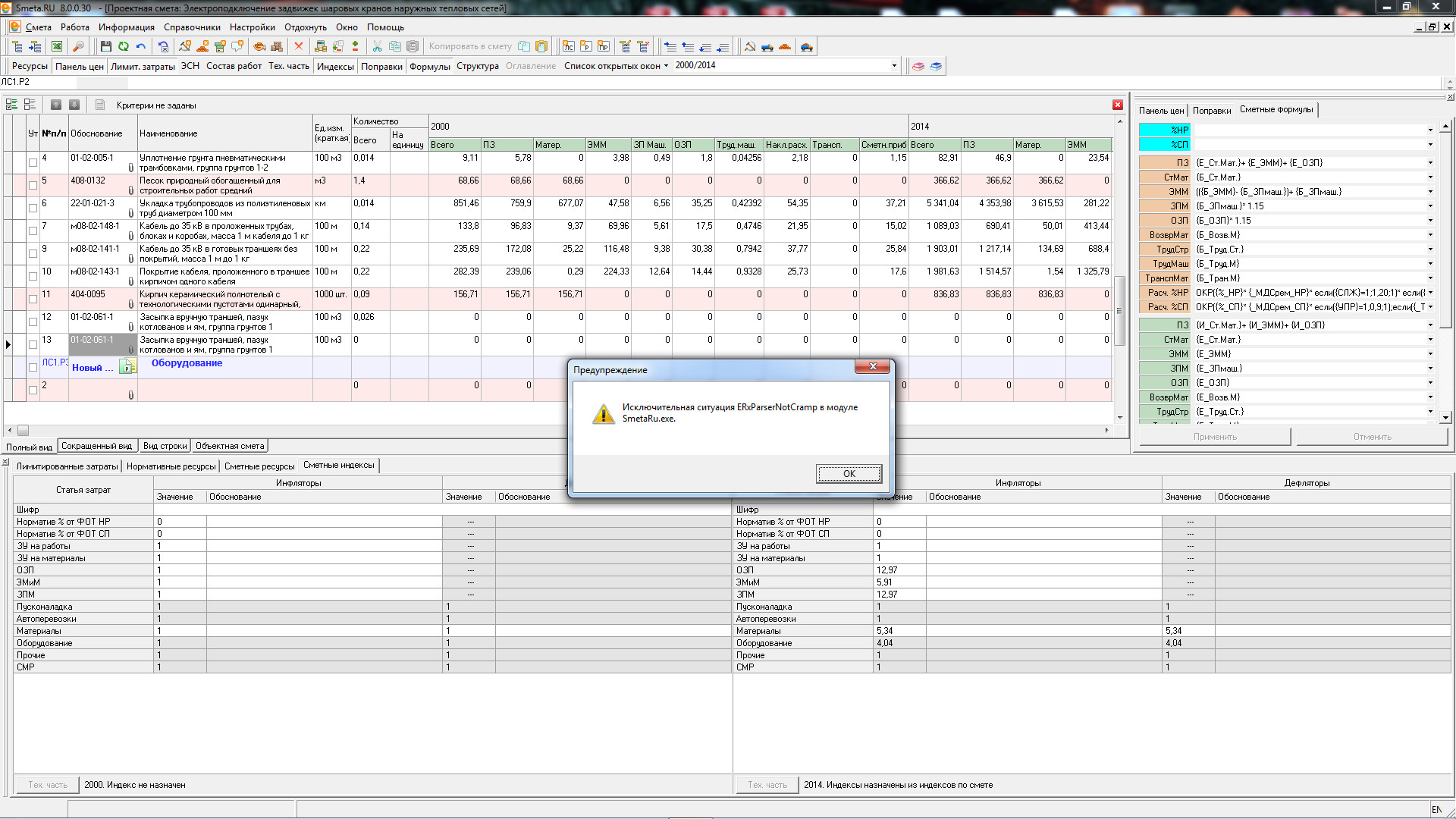Toggle checkbox for row 5 Песок природный
Image resolution: width=1456 pixels, height=819 pixels.
tap(33, 185)
